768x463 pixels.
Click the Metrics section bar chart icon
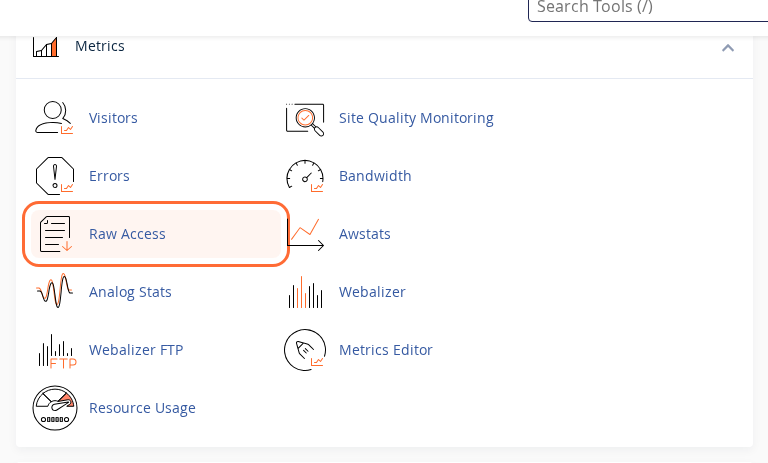[45, 46]
